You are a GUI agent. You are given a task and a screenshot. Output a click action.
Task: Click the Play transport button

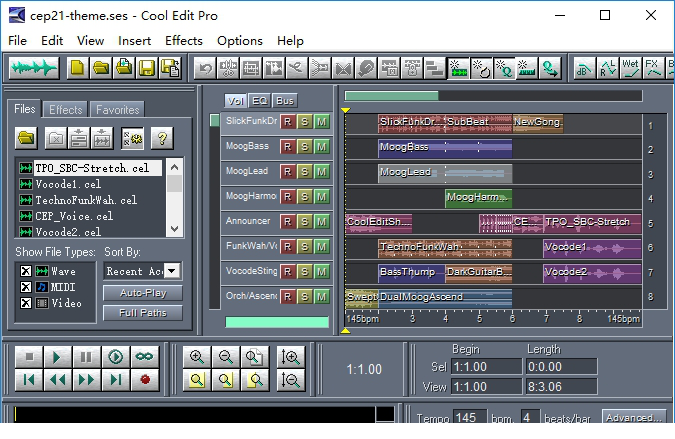pyautogui.click(x=58, y=357)
